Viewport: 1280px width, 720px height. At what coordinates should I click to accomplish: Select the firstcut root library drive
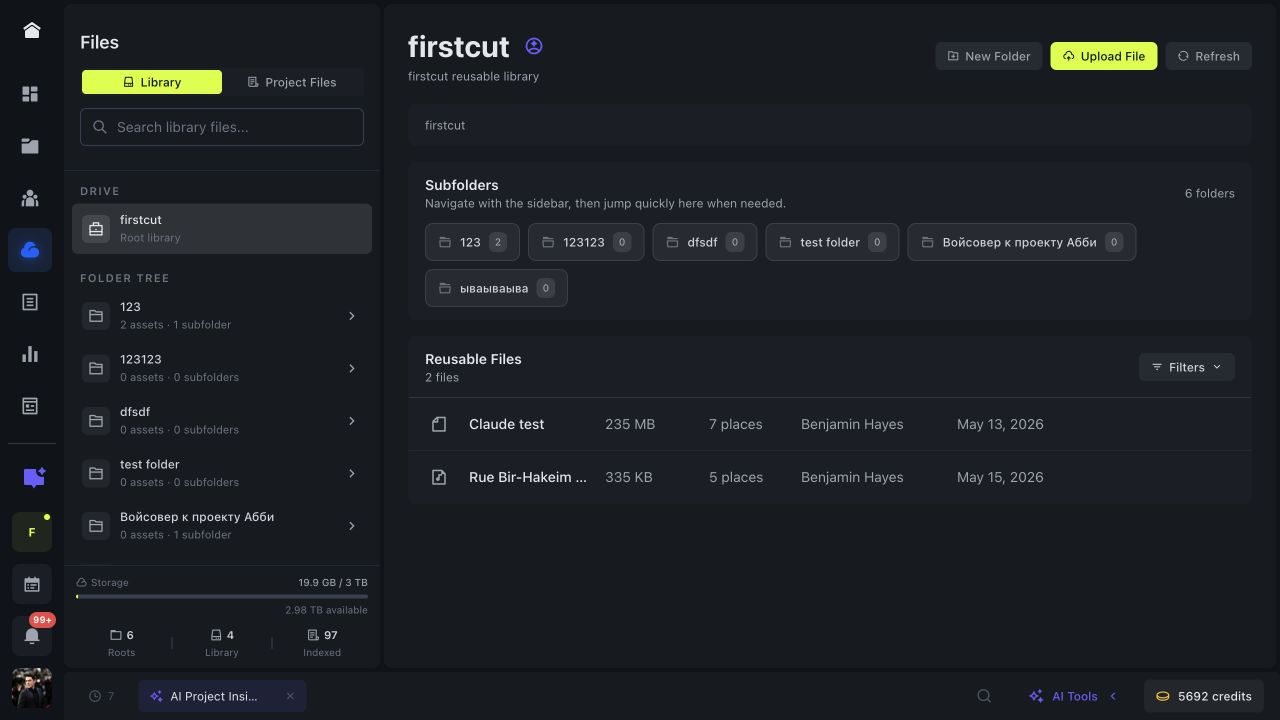pyautogui.click(x=222, y=228)
